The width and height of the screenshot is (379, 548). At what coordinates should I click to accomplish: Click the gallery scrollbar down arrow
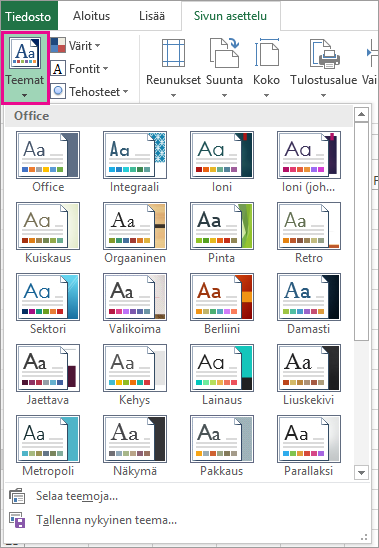coord(361,473)
